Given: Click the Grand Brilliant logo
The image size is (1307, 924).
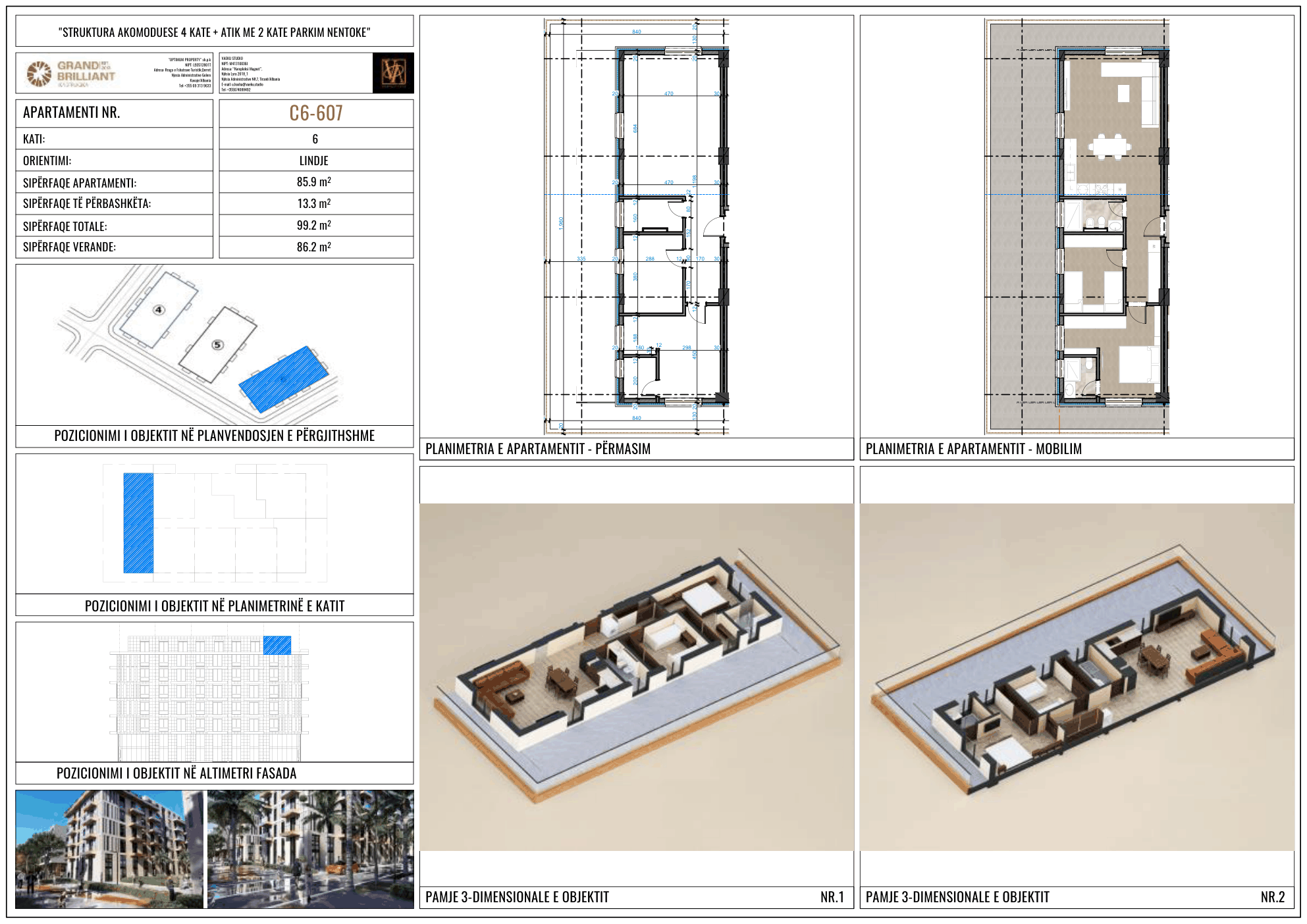Looking at the screenshot, I should [70, 74].
